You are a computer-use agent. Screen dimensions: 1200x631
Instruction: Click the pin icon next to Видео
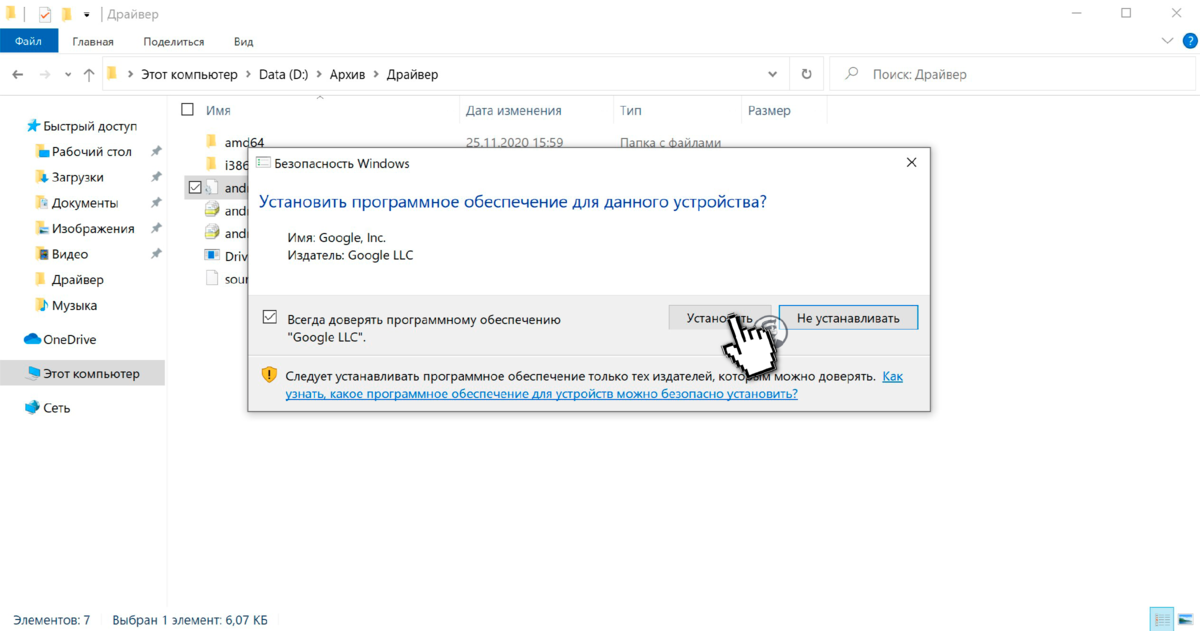(x=156, y=254)
